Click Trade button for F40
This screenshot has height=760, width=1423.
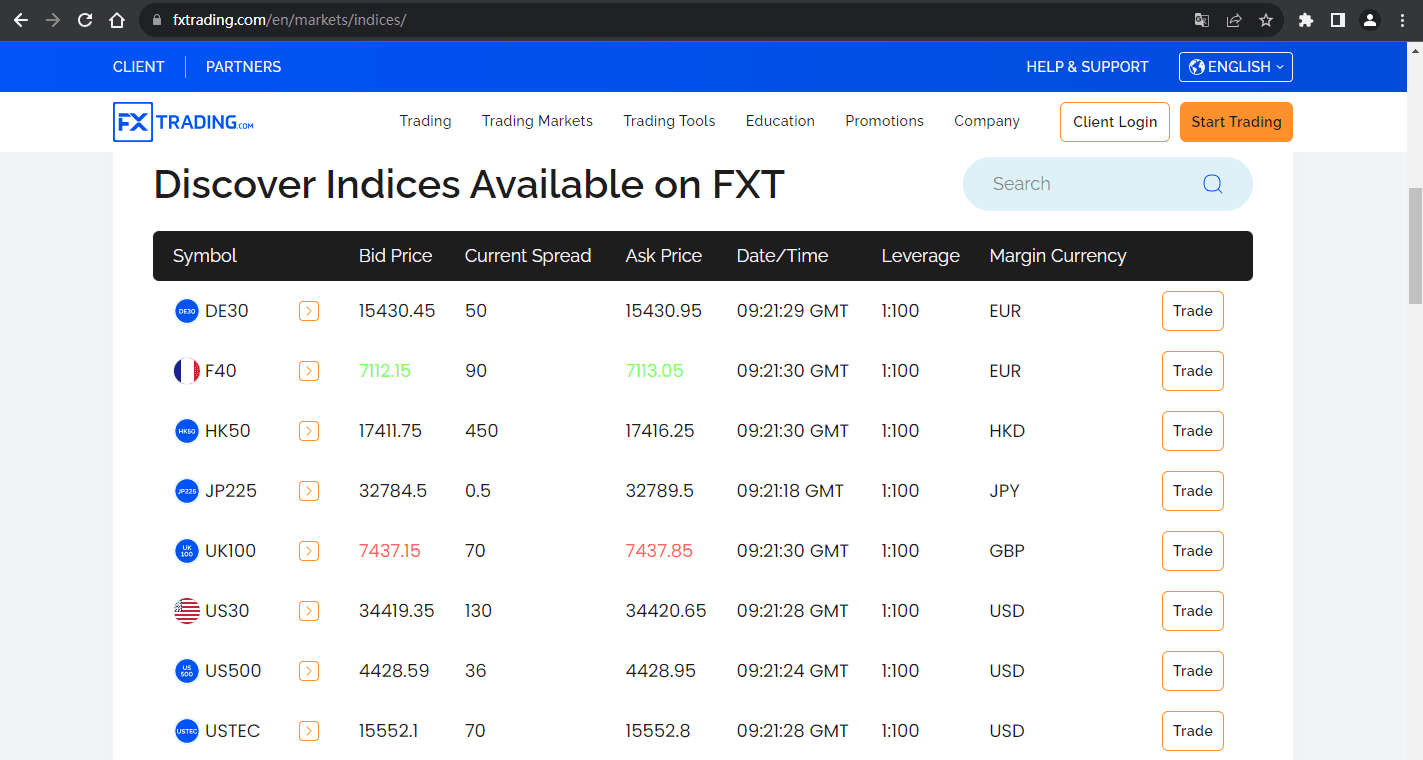click(1193, 371)
